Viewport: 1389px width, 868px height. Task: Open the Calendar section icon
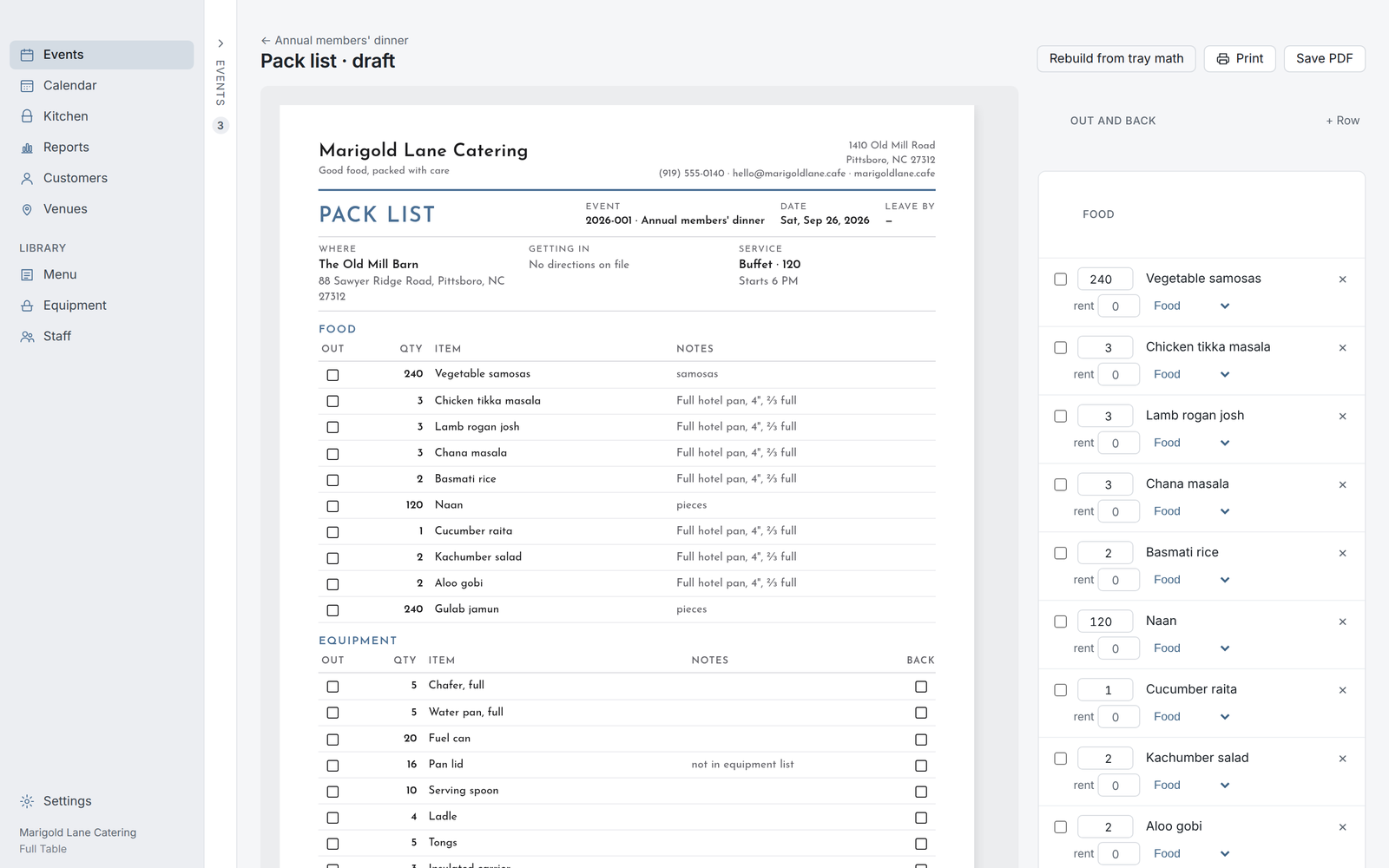tap(27, 86)
